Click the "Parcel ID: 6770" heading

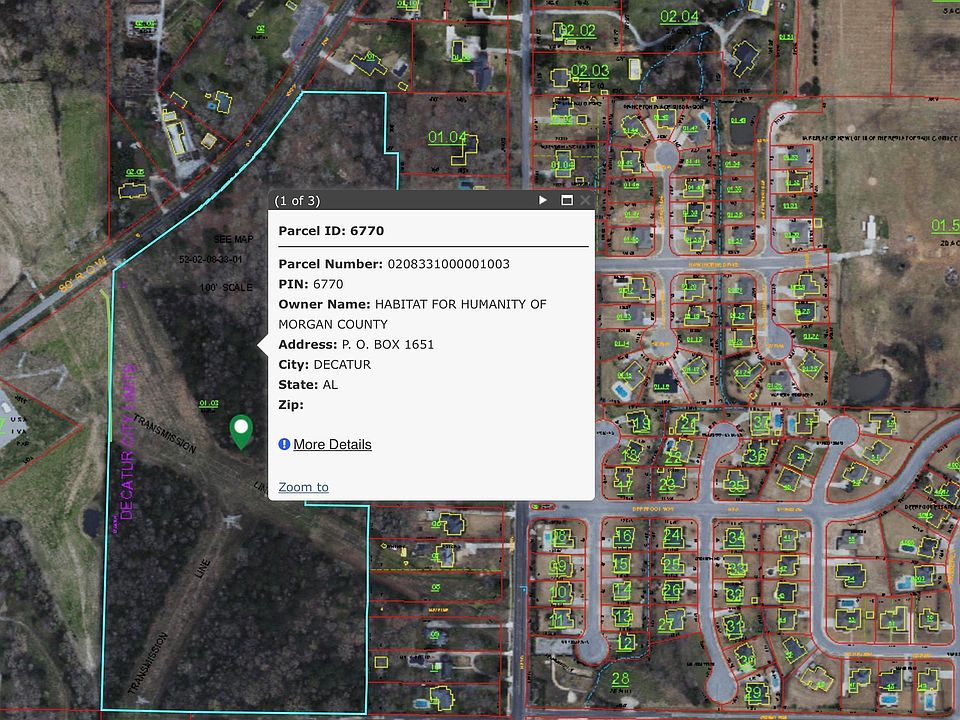pos(331,231)
